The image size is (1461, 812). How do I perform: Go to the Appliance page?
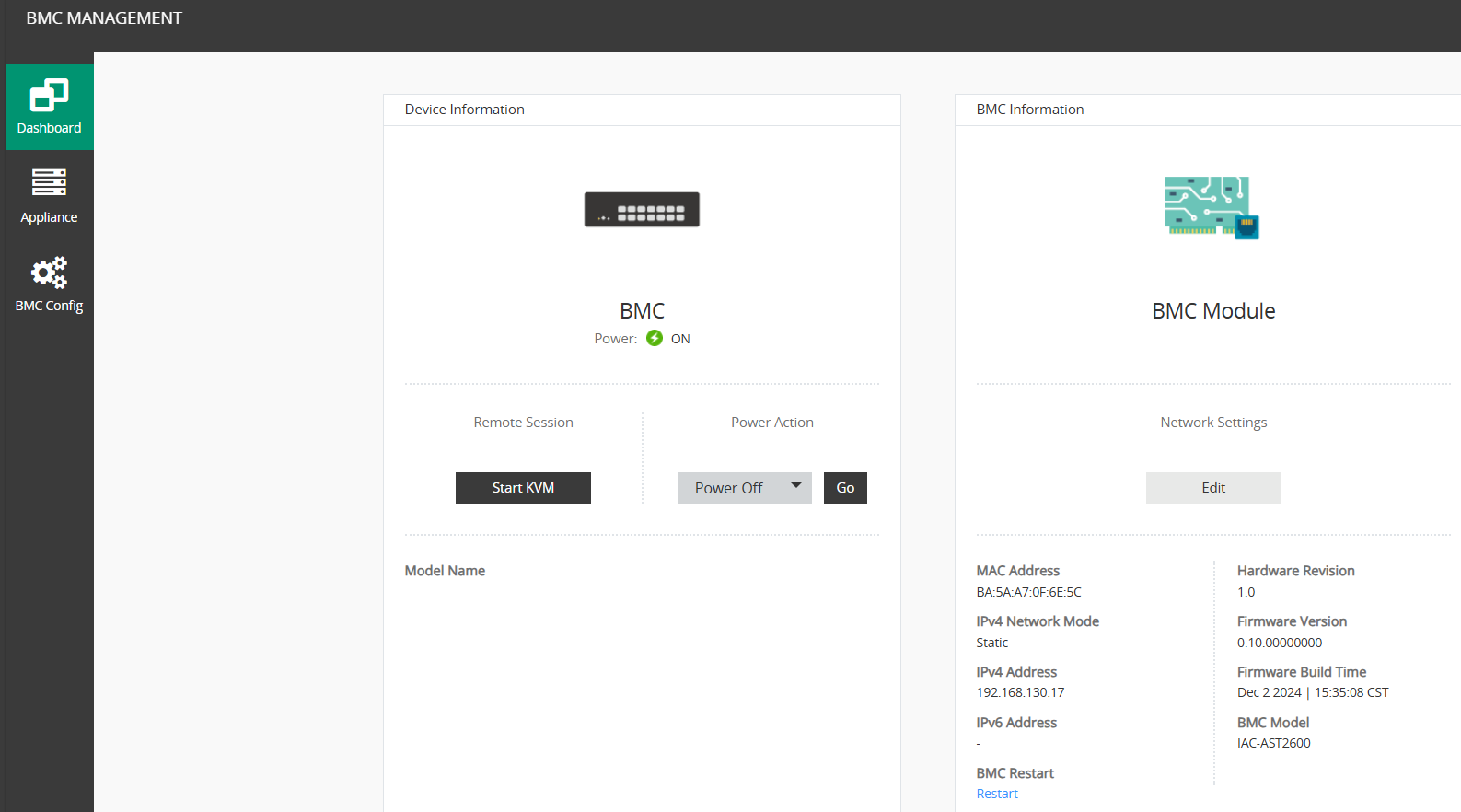49,196
